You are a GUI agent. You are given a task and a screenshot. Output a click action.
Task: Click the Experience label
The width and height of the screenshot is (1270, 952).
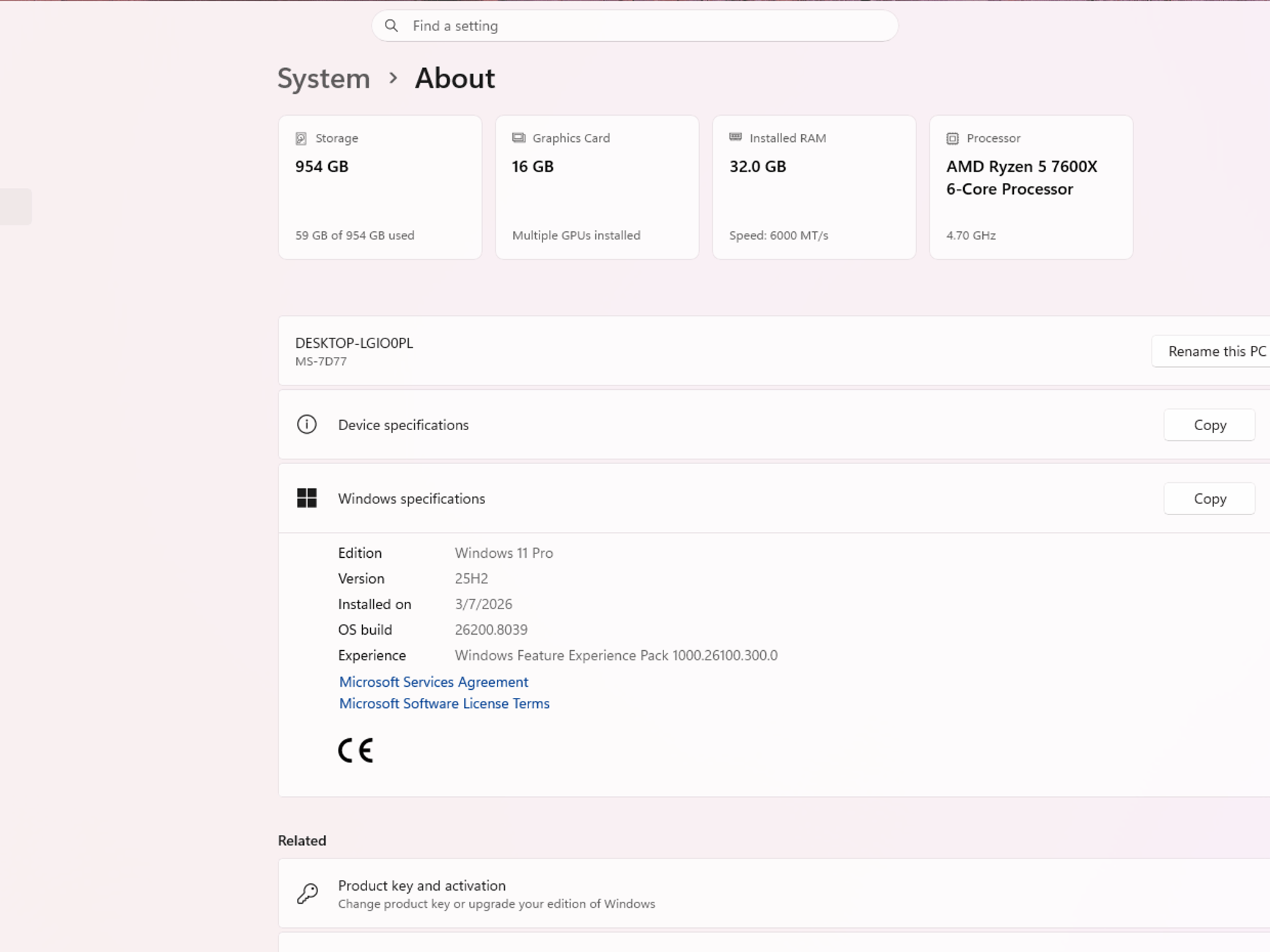[372, 655]
